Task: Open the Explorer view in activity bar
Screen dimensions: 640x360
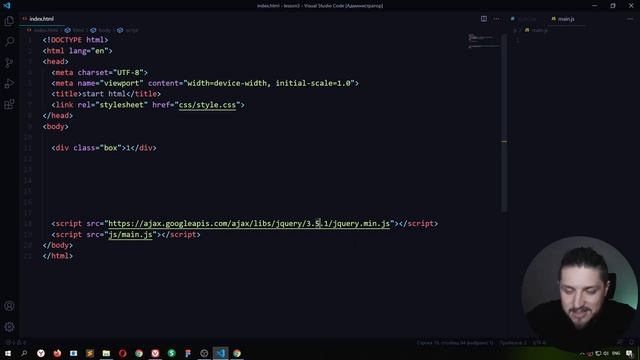Action: (x=9, y=21)
